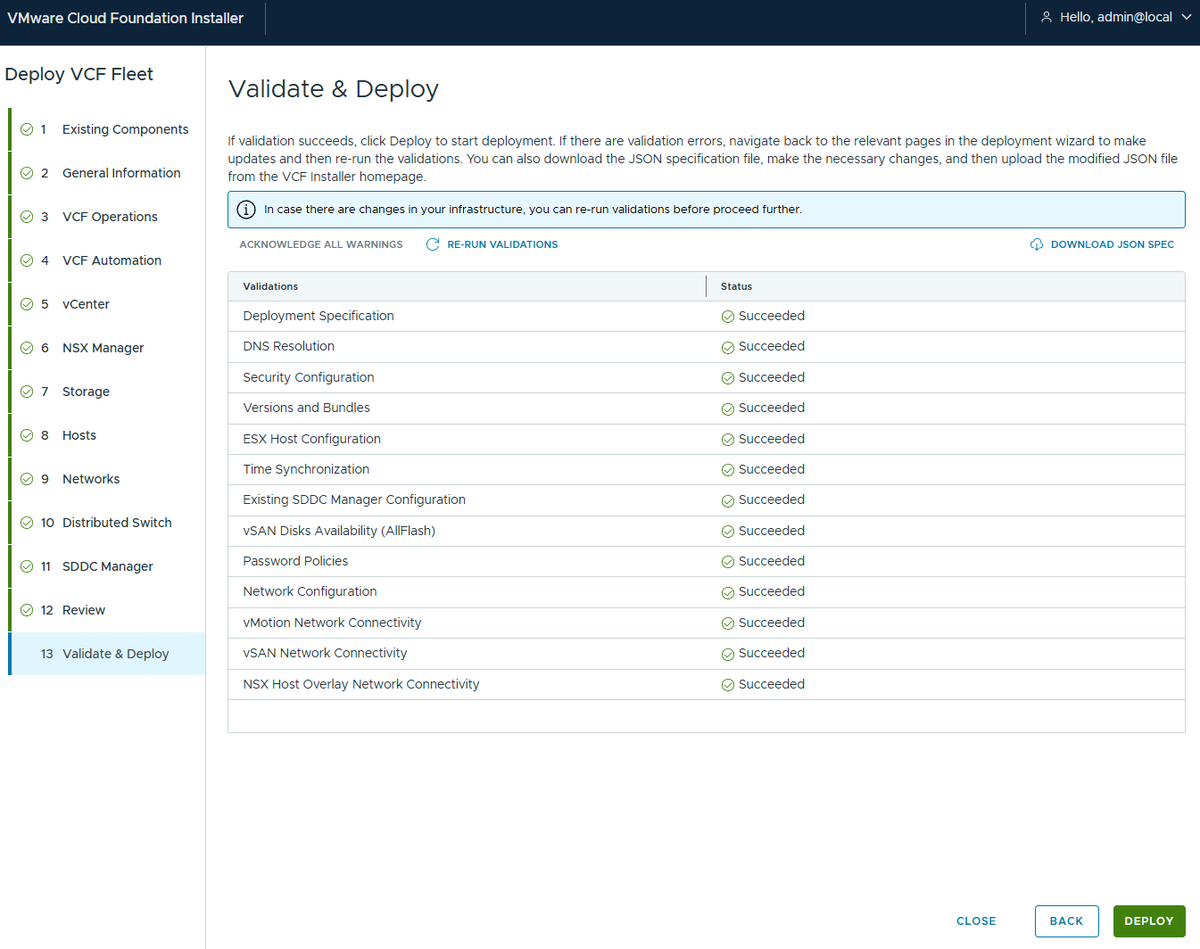Click success icon in Time Synchronization row
Screen dimensions: 1200x949
[728, 470]
